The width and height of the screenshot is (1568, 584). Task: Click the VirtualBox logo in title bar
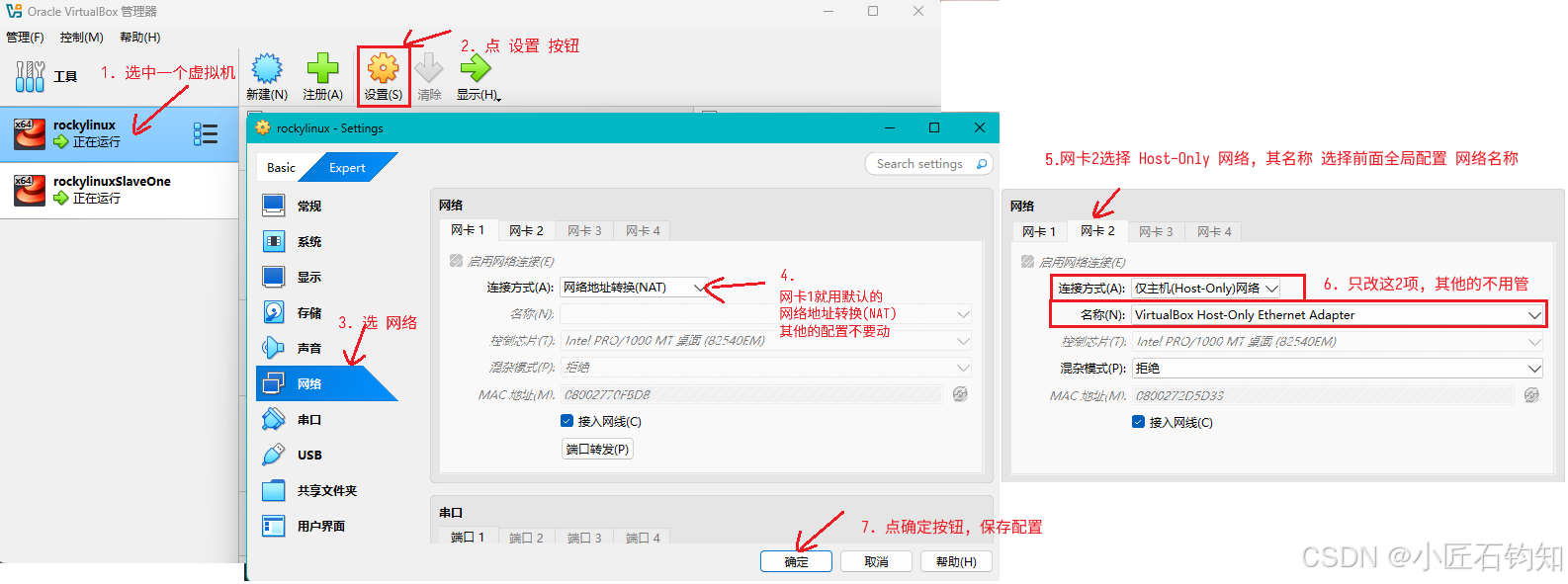[14, 11]
